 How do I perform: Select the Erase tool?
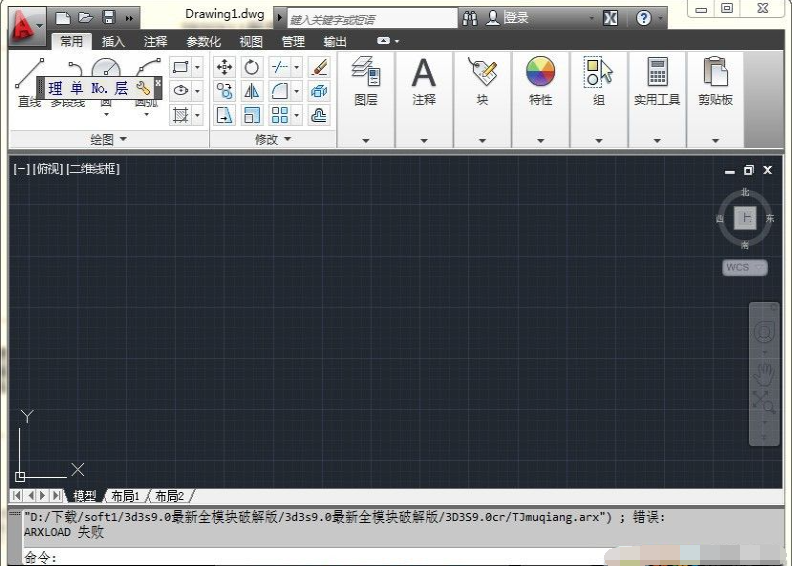(319, 67)
